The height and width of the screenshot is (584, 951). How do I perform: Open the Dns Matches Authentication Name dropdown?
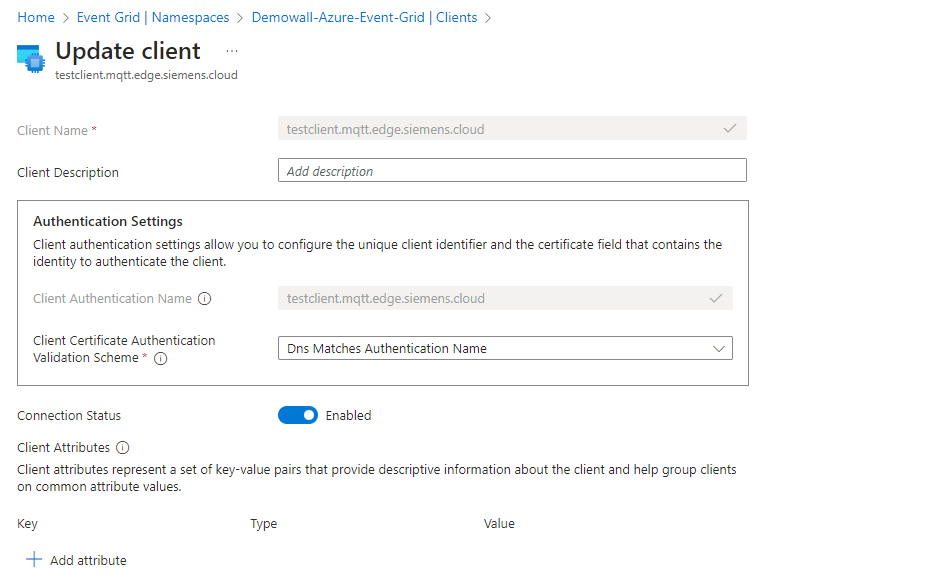[505, 348]
